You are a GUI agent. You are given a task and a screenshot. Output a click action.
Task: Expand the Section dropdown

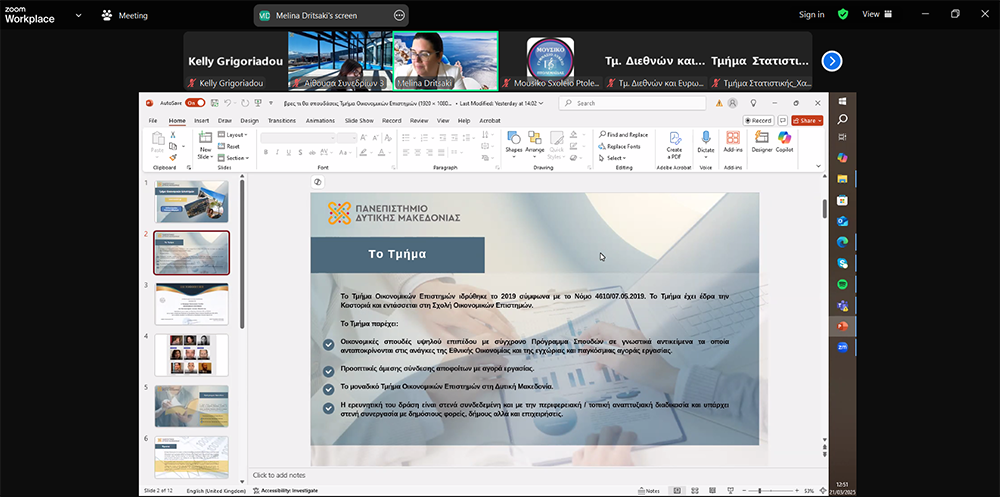[236, 158]
